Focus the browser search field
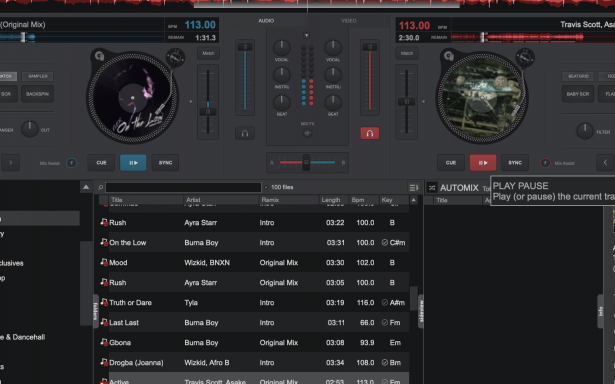The width and height of the screenshot is (615, 384). click(x=183, y=187)
